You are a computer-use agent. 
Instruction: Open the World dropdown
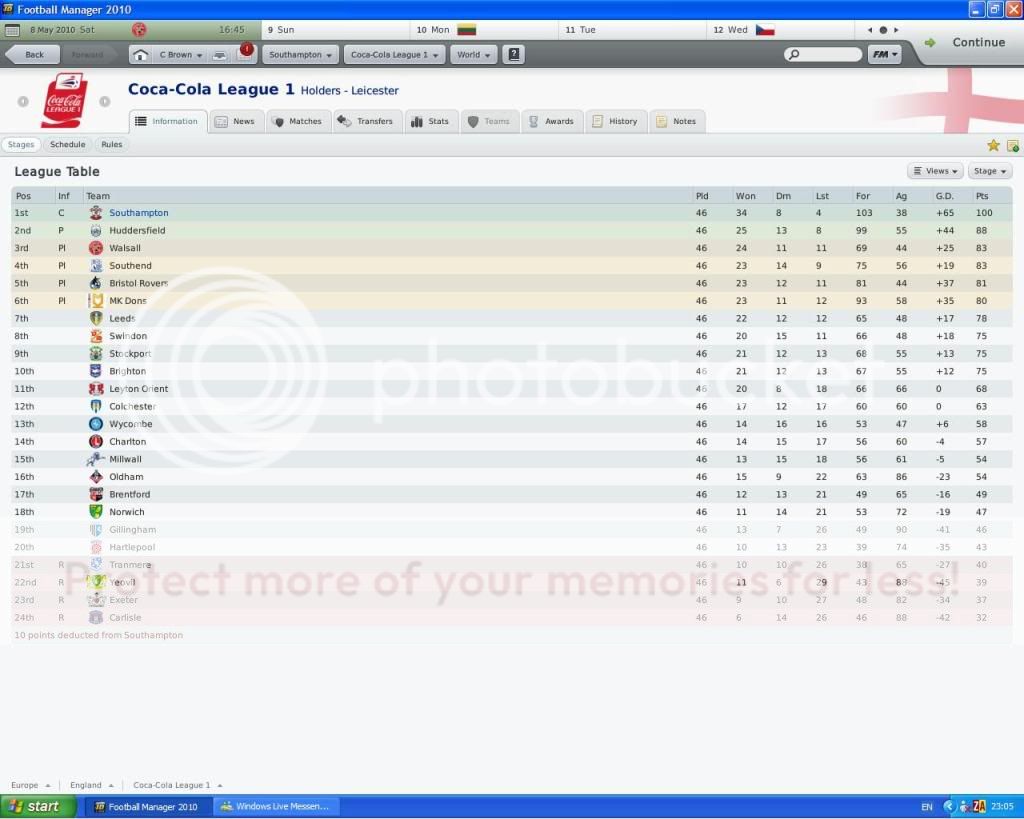pos(471,54)
